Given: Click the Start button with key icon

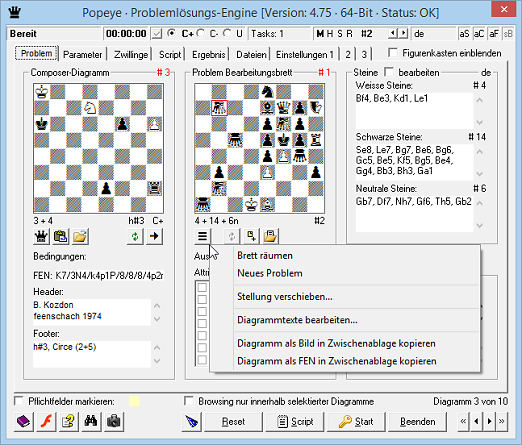Looking at the screenshot, I should pos(356,422).
